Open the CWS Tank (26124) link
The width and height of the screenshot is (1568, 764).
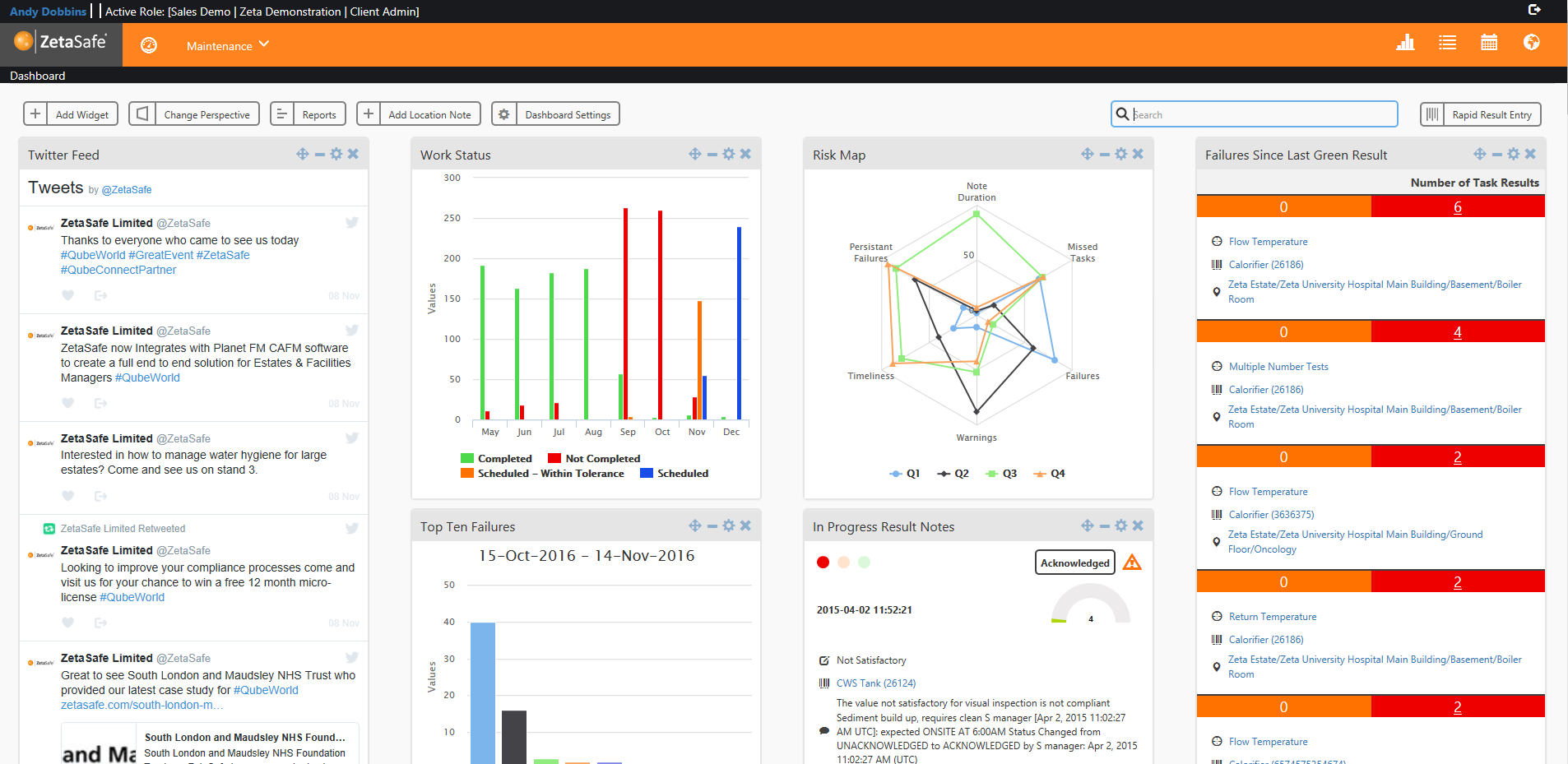click(x=875, y=683)
